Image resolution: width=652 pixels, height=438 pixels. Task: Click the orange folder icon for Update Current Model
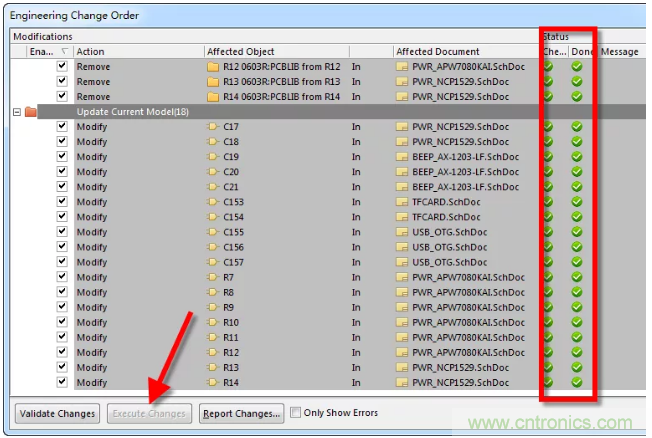tap(30, 112)
